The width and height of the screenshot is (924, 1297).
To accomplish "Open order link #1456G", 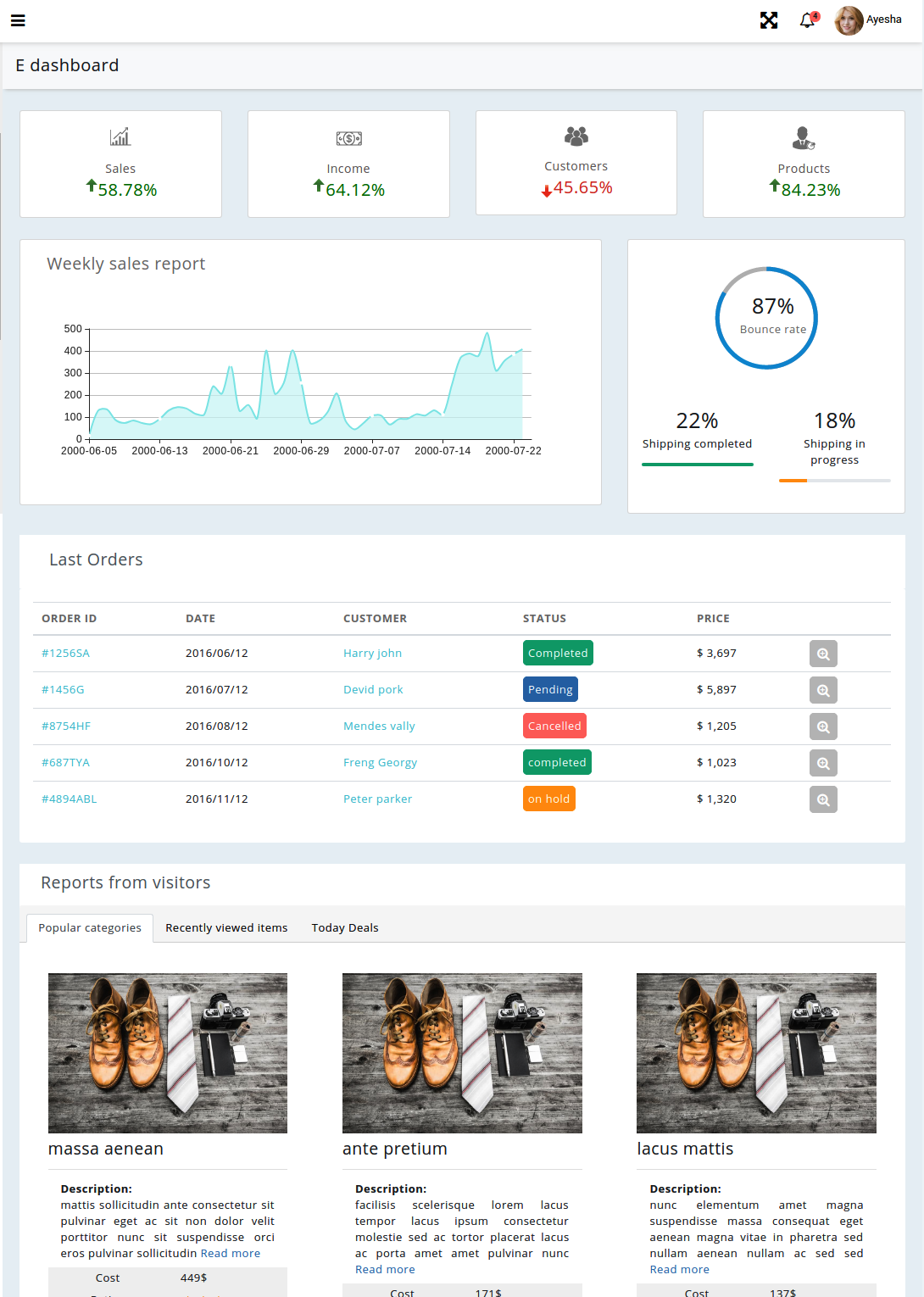I will [63, 690].
